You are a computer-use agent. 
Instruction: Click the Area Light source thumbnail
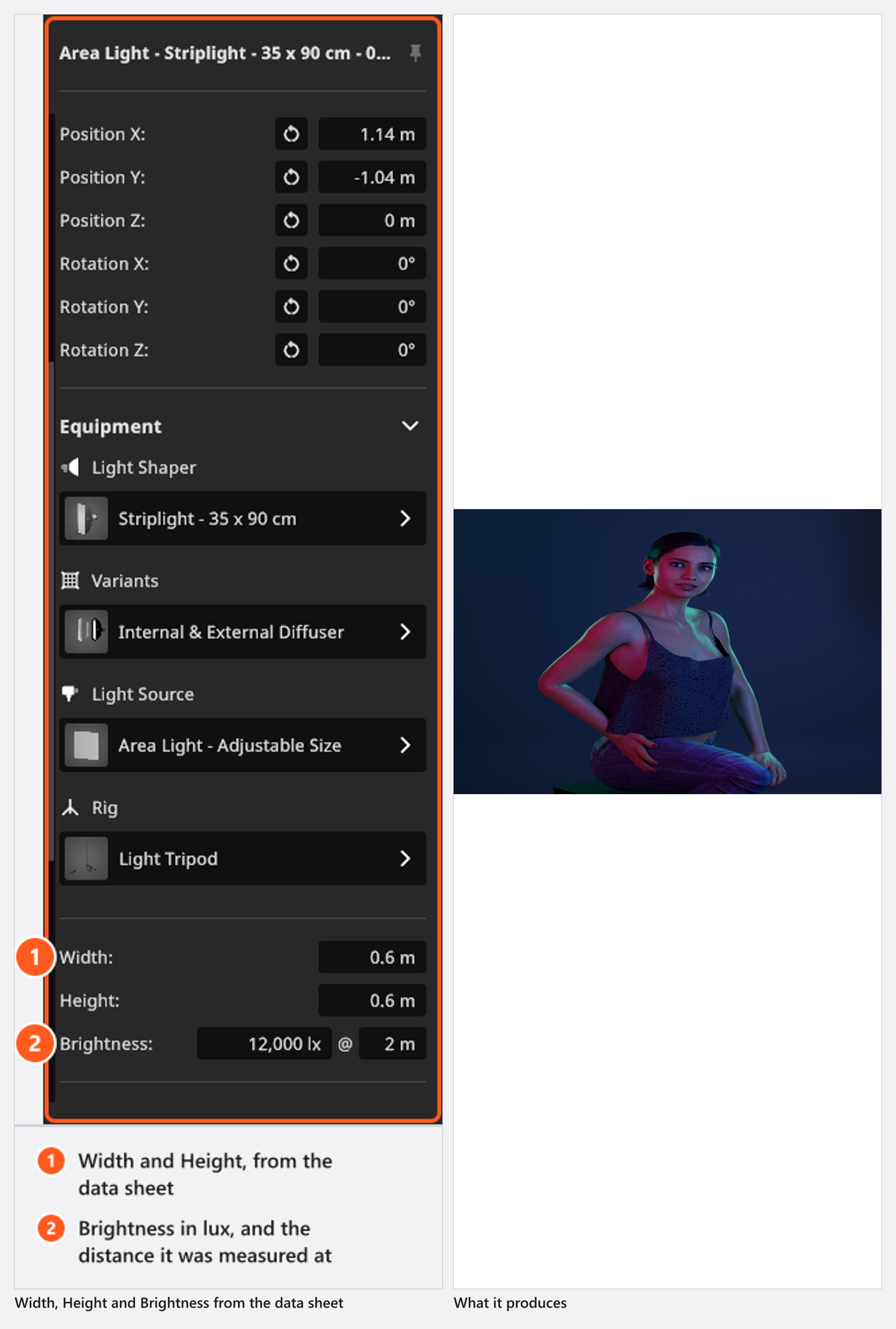(x=86, y=745)
